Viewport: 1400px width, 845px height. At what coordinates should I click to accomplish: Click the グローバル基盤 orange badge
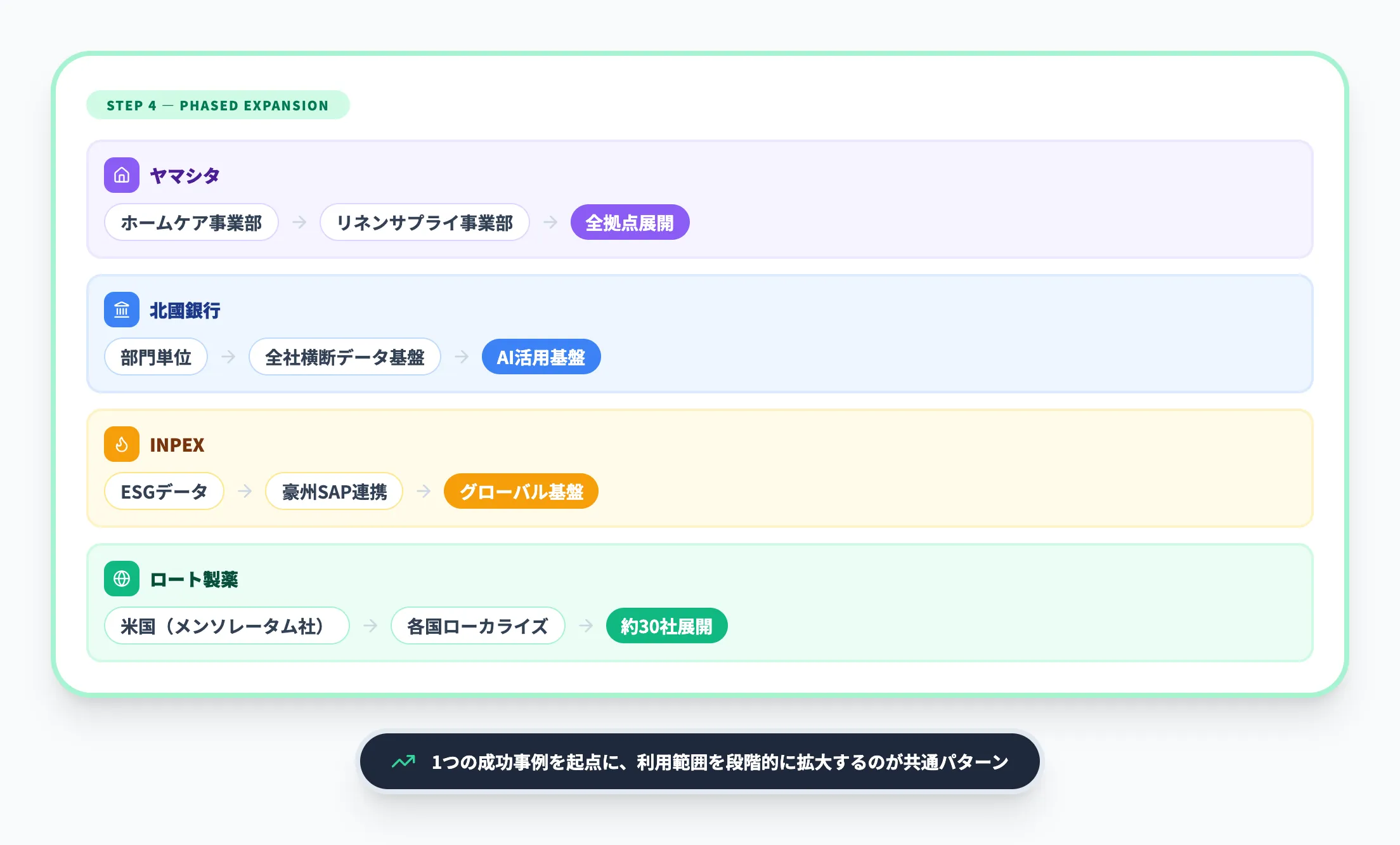(x=520, y=491)
